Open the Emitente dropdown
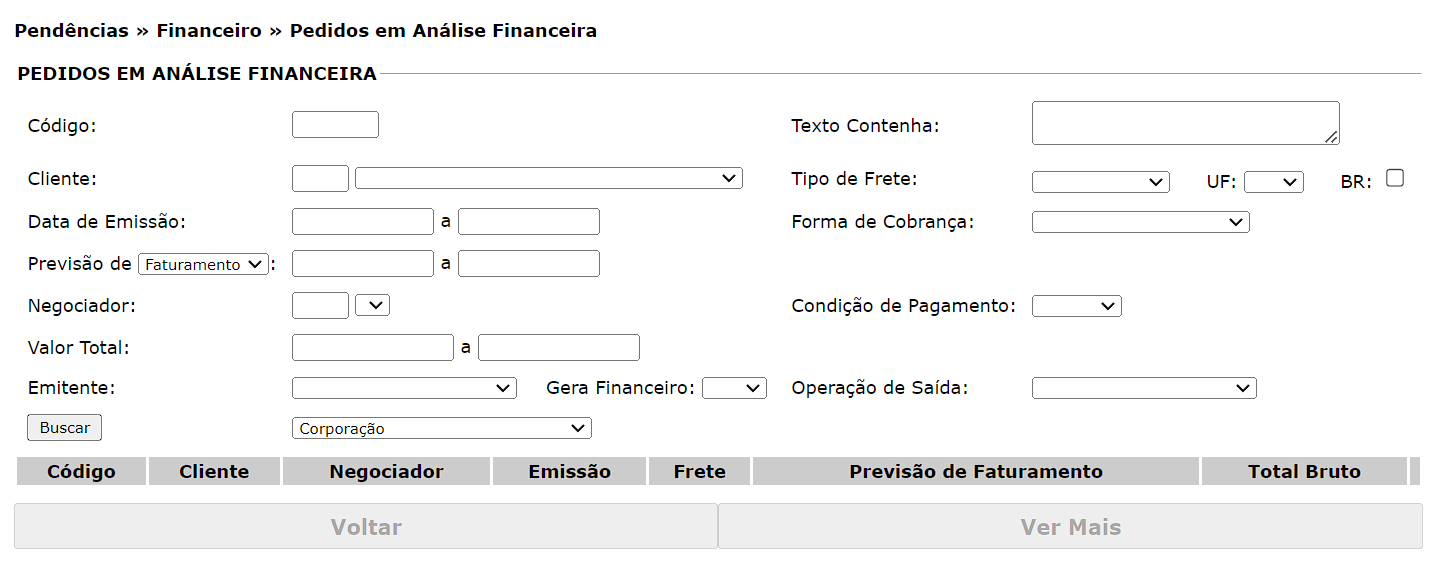This screenshot has width=1437, height=562. click(x=404, y=388)
